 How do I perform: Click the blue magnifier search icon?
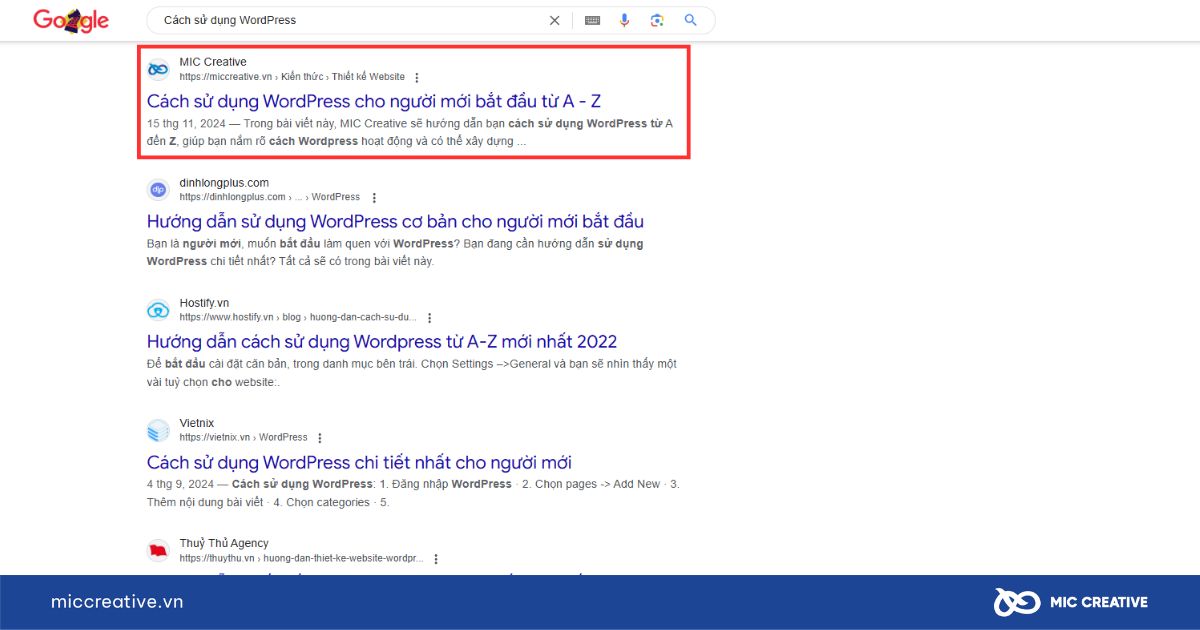tap(691, 20)
